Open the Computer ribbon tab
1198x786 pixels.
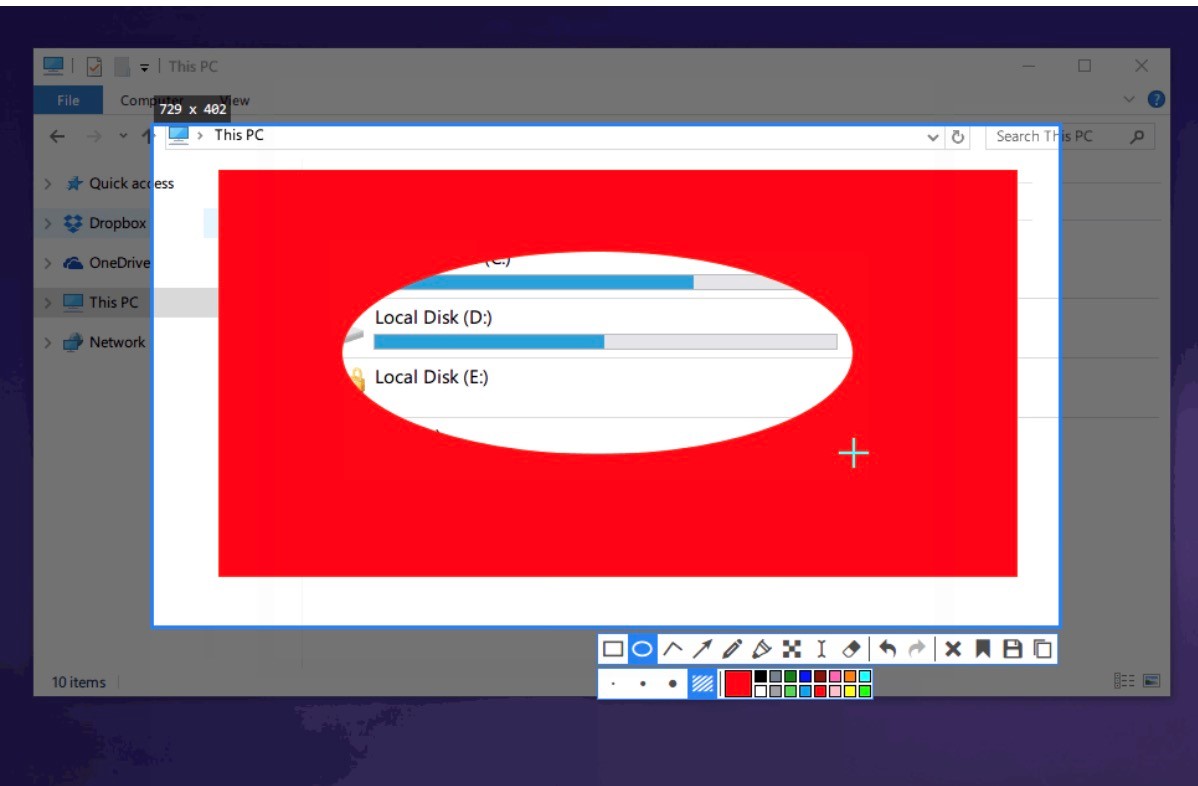(151, 100)
